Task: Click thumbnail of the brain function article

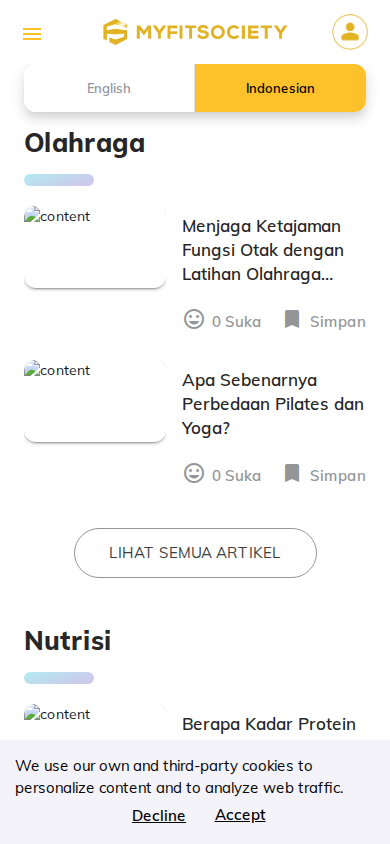Action: (95, 247)
